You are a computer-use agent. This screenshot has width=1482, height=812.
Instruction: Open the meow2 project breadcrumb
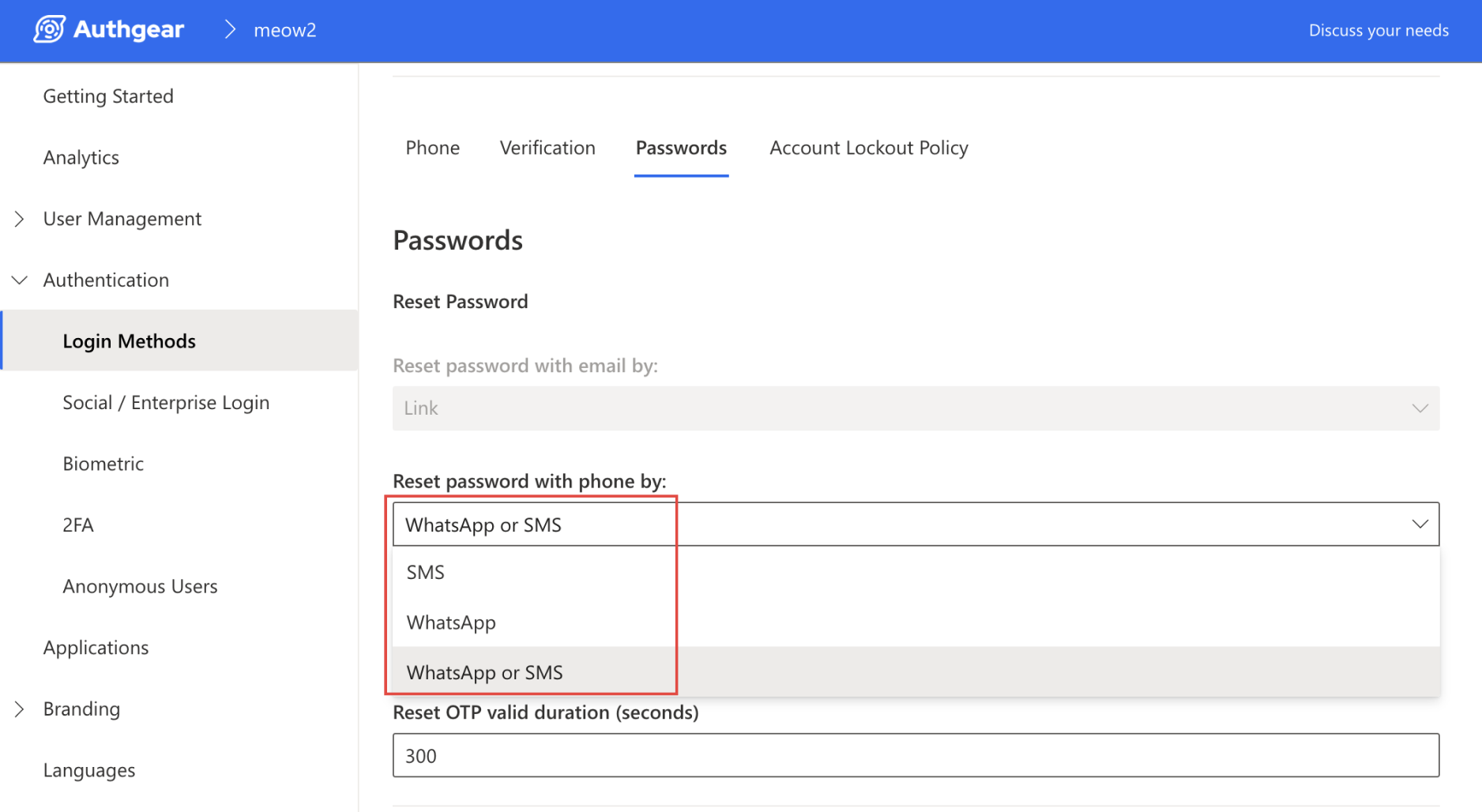(284, 30)
